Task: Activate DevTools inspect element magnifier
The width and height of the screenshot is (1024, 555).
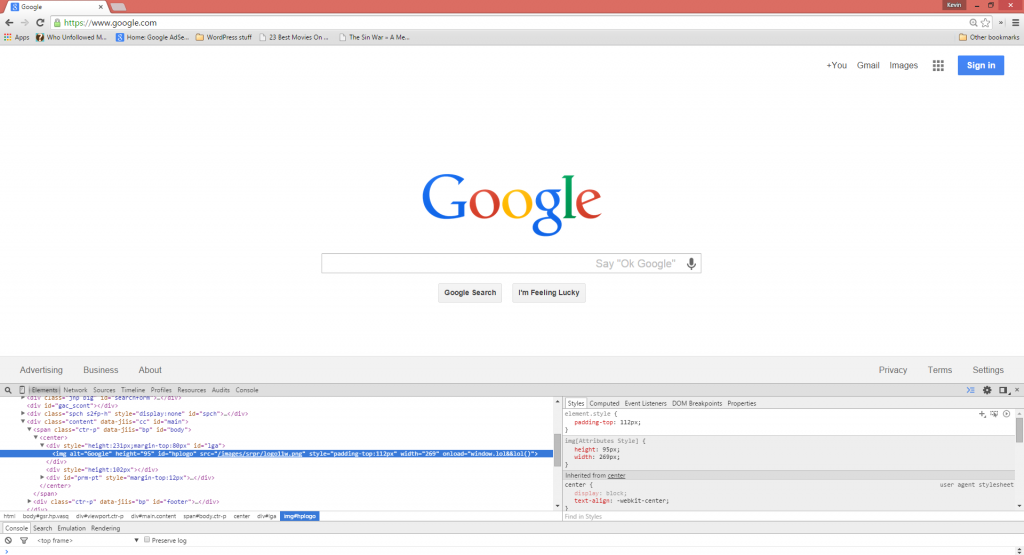Action: click(8, 390)
